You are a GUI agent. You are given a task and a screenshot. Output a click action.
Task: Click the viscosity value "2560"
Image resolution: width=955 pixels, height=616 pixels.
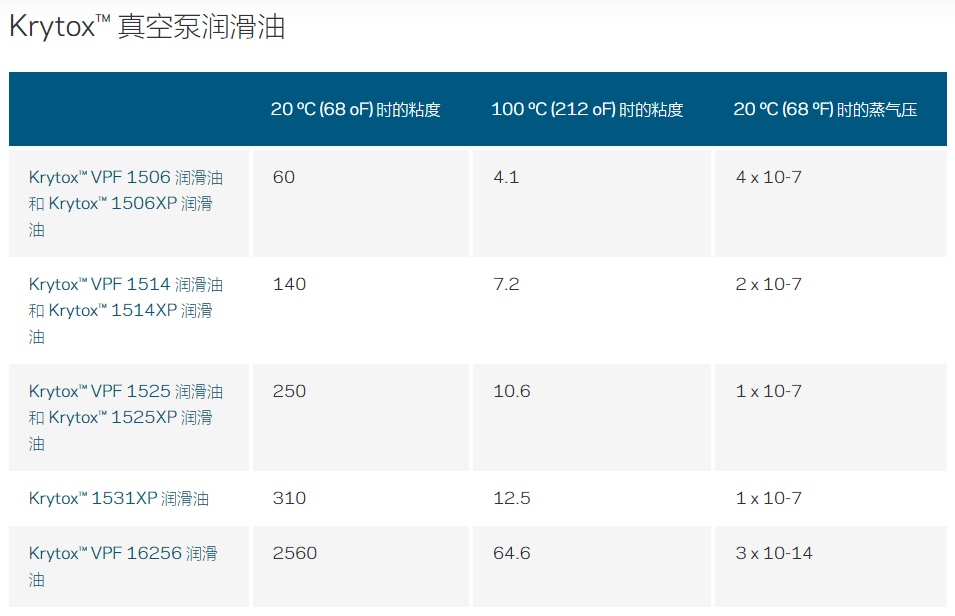pyautogui.click(x=295, y=553)
